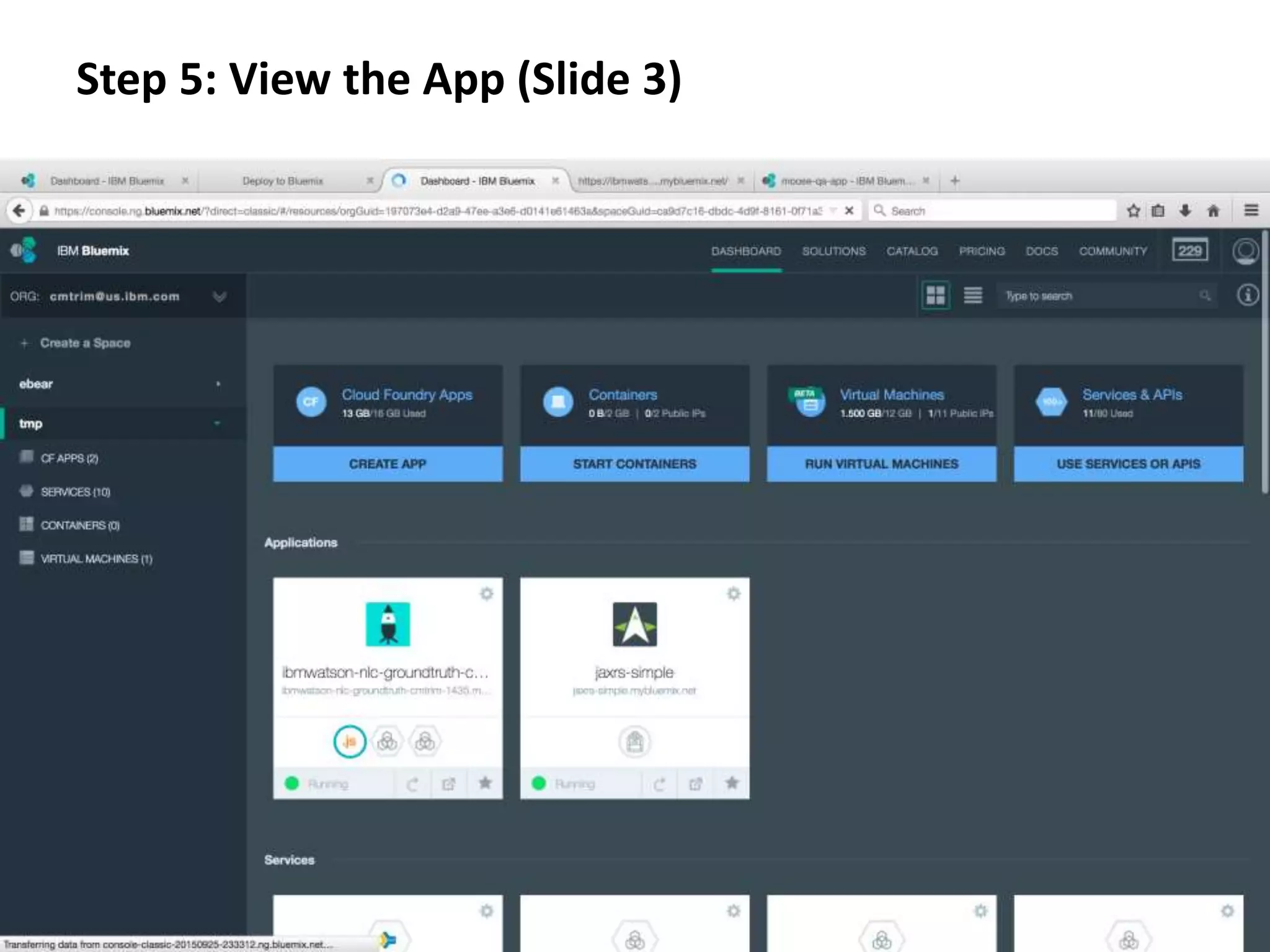Open settings gear on last service card

[x=1227, y=911]
